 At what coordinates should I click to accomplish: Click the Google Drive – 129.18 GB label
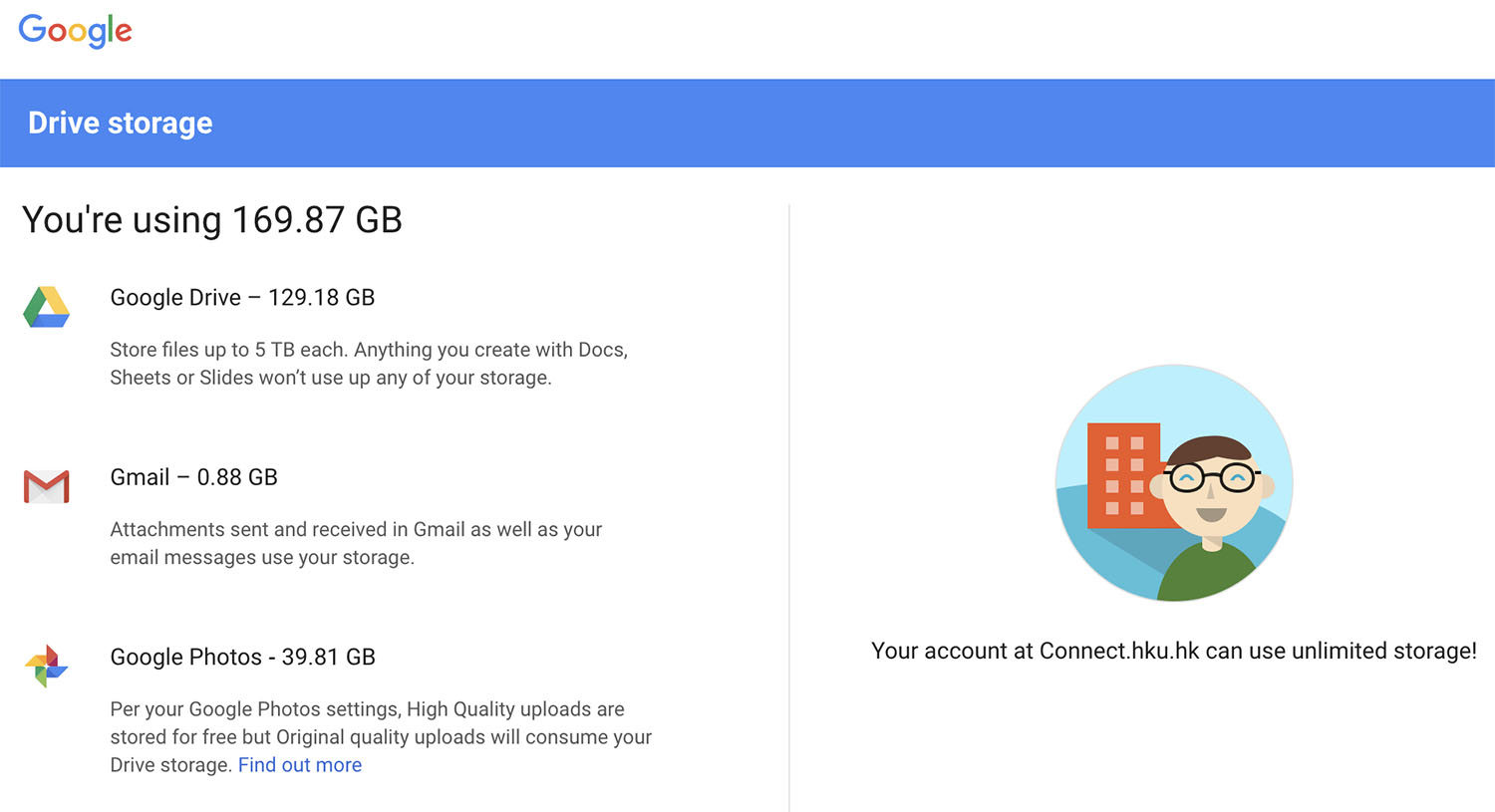pyautogui.click(x=242, y=298)
